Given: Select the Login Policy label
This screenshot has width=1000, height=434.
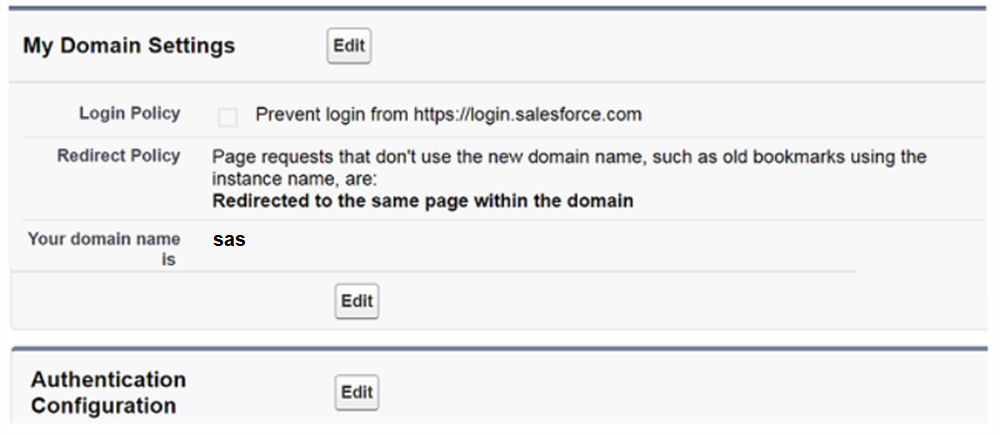Looking at the screenshot, I should (130, 113).
